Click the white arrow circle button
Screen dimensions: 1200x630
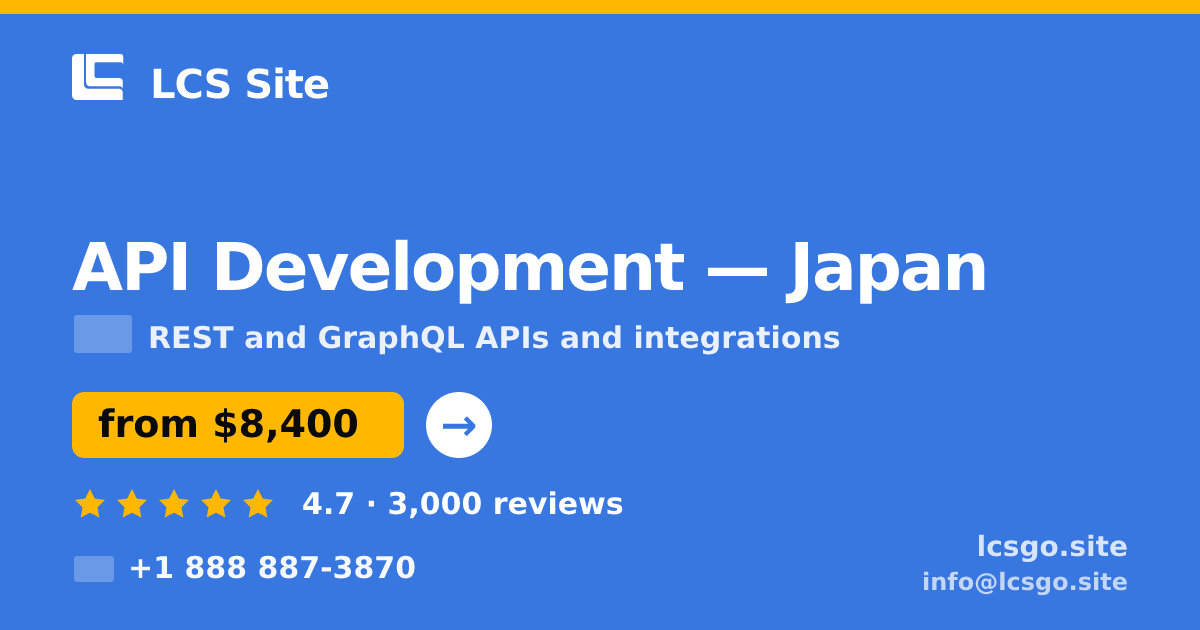459,425
